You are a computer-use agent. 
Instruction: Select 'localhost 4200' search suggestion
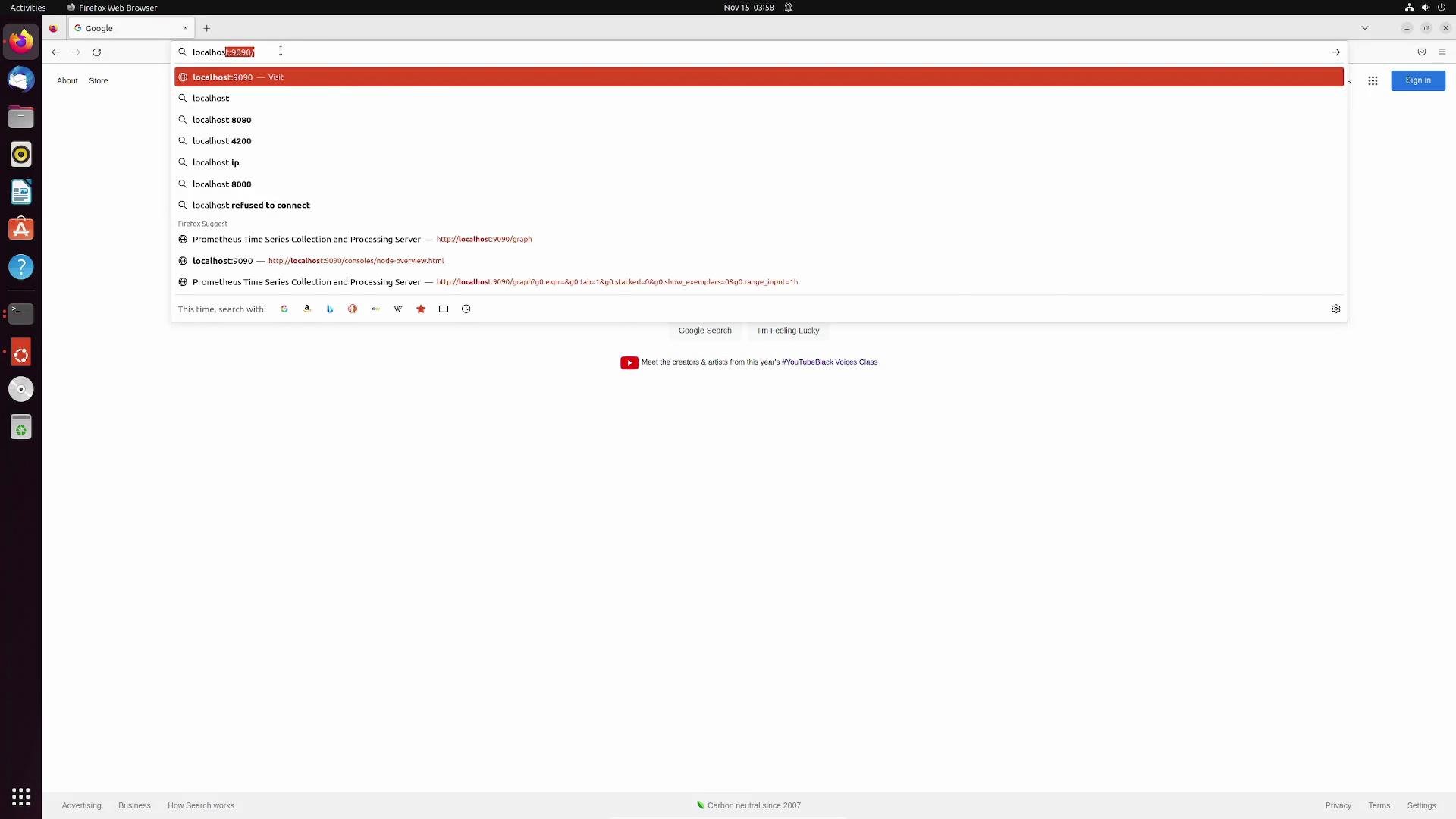pos(759,141)
